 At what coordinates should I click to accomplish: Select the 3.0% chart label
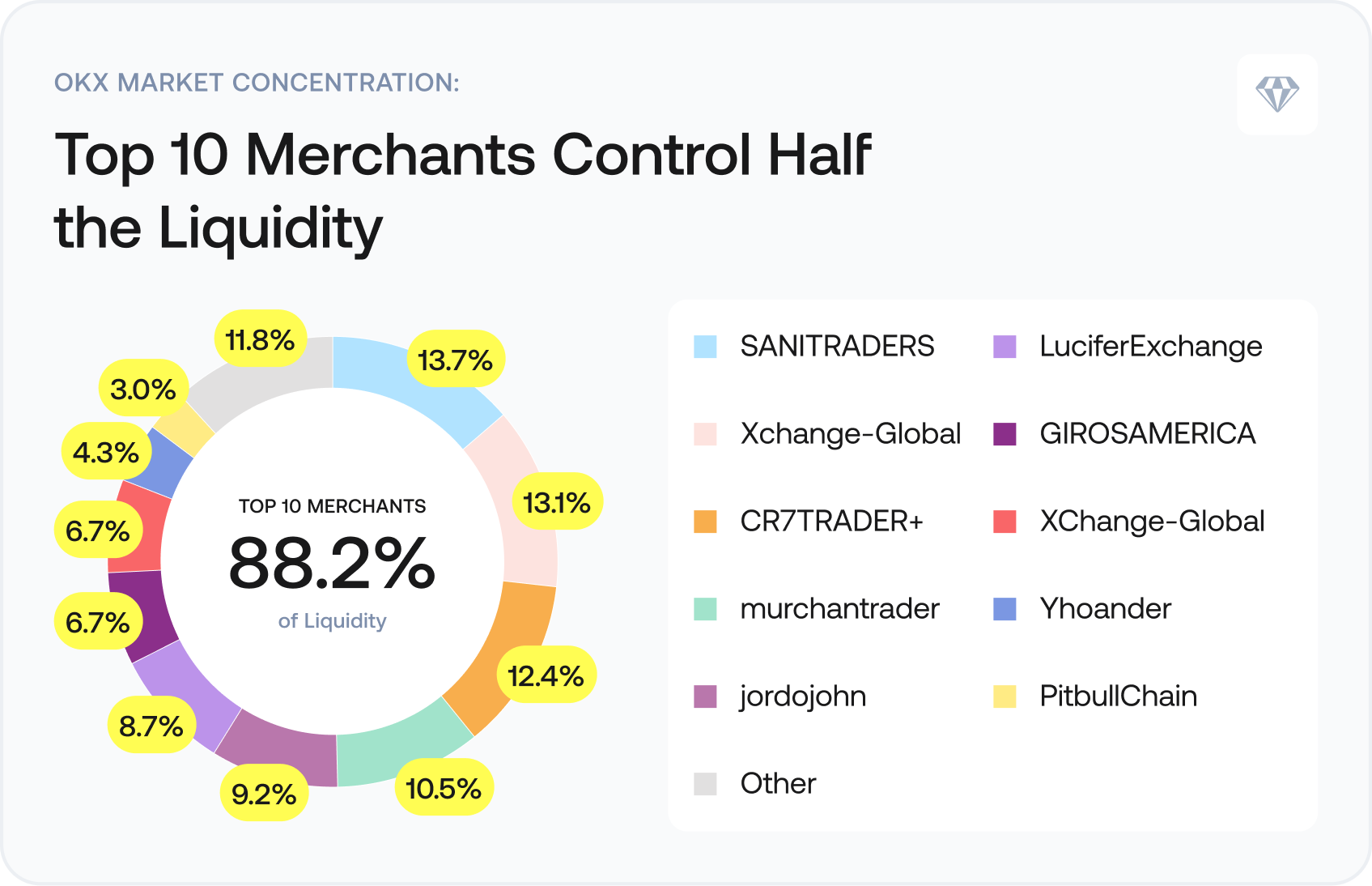click(143, 390)
